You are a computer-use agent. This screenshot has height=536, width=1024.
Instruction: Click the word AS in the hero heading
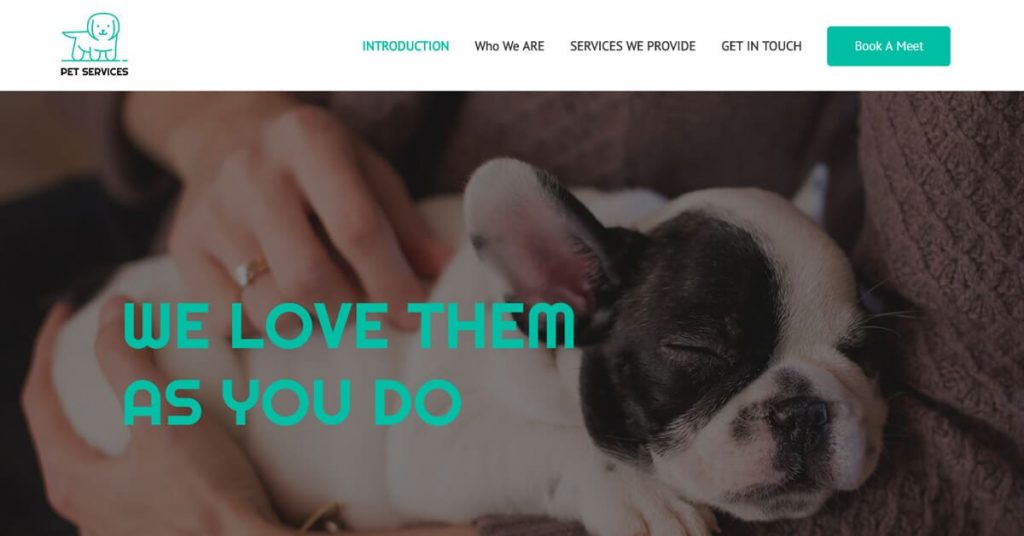[162, 402]
